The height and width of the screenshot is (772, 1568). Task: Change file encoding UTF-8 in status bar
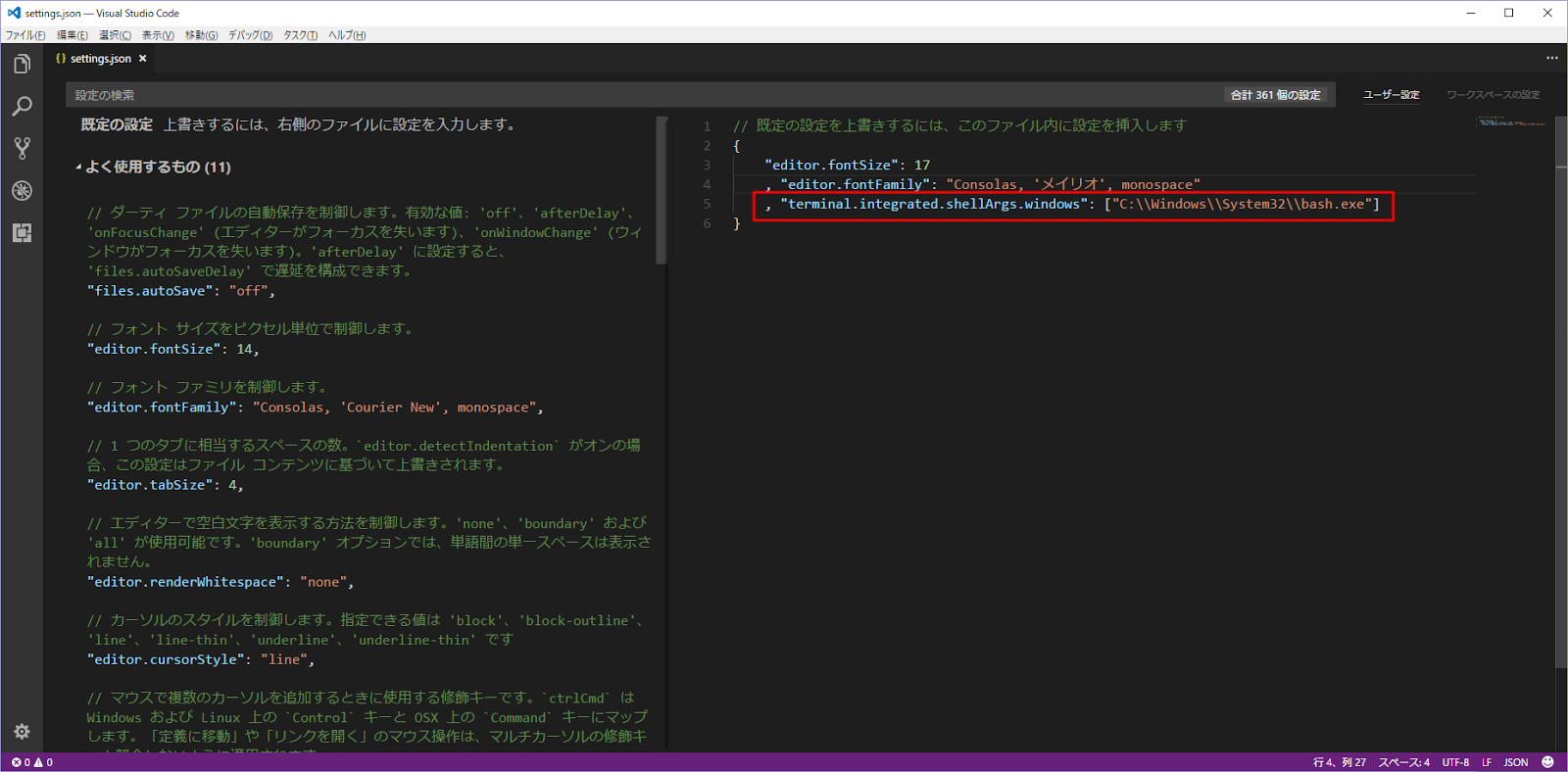pos(1455,762)
